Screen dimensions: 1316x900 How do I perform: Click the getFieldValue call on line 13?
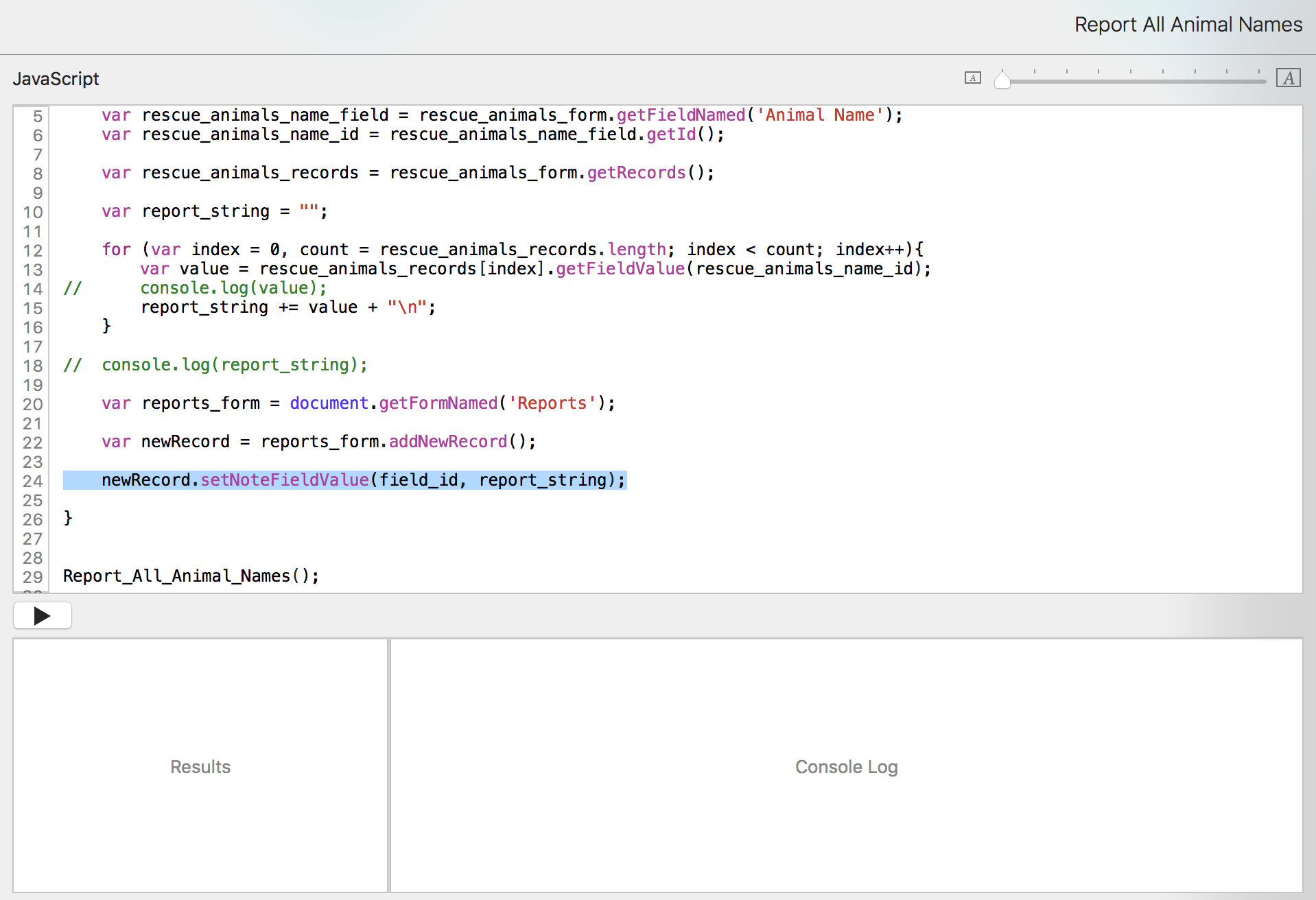620,269
